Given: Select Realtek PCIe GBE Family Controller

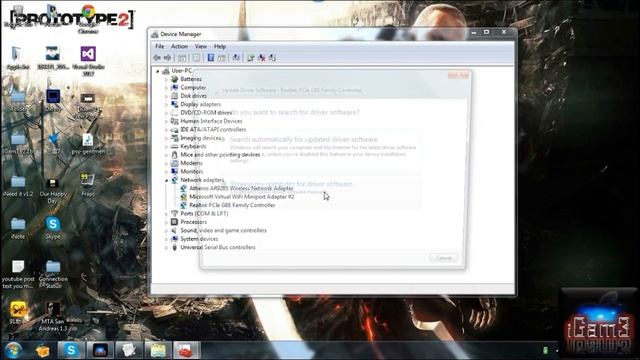Looking at the screenshot, I should point(232,205).
